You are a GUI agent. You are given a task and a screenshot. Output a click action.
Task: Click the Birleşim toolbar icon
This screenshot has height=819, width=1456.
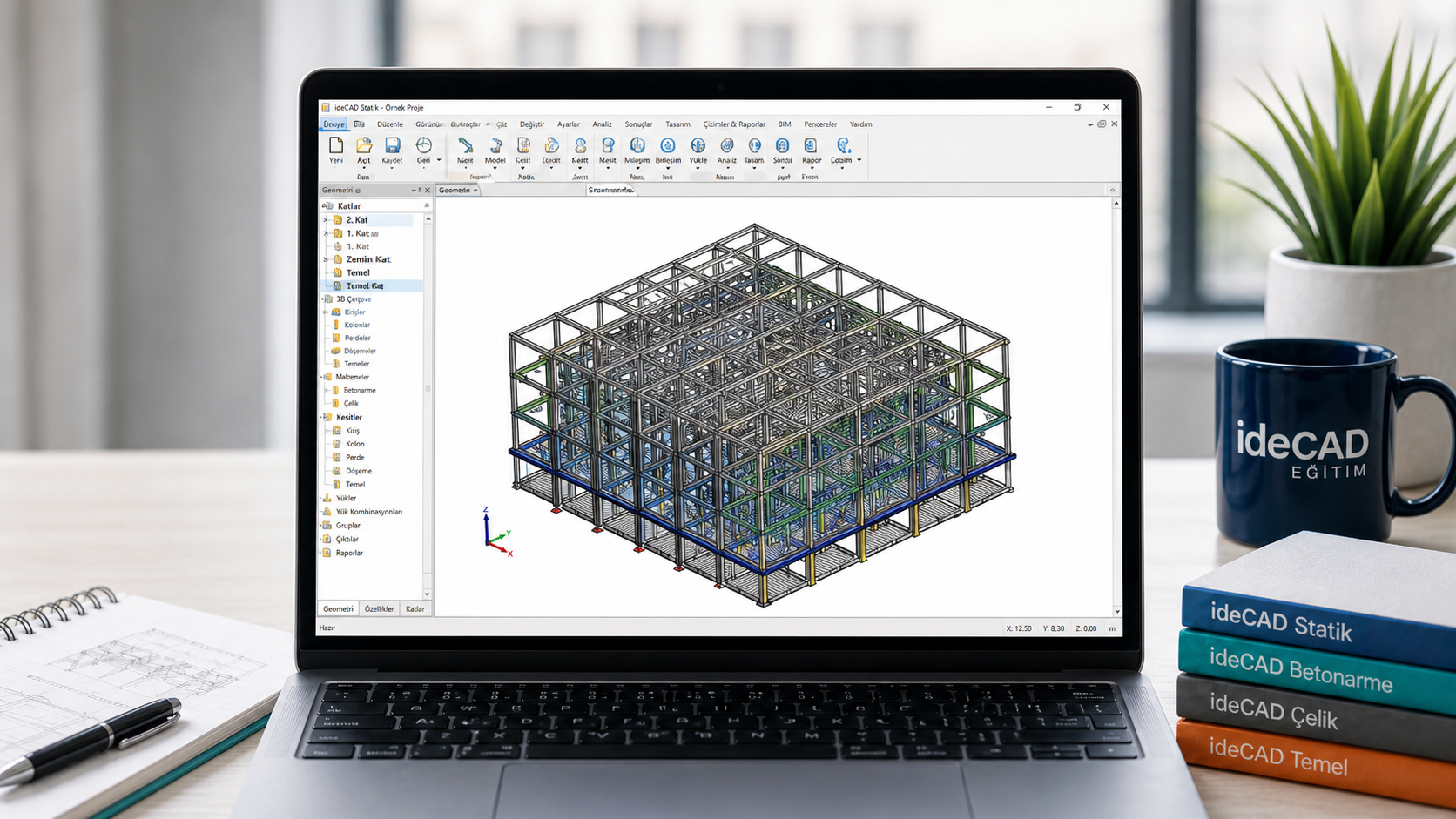pyautogui.click(x=668, y=145)
